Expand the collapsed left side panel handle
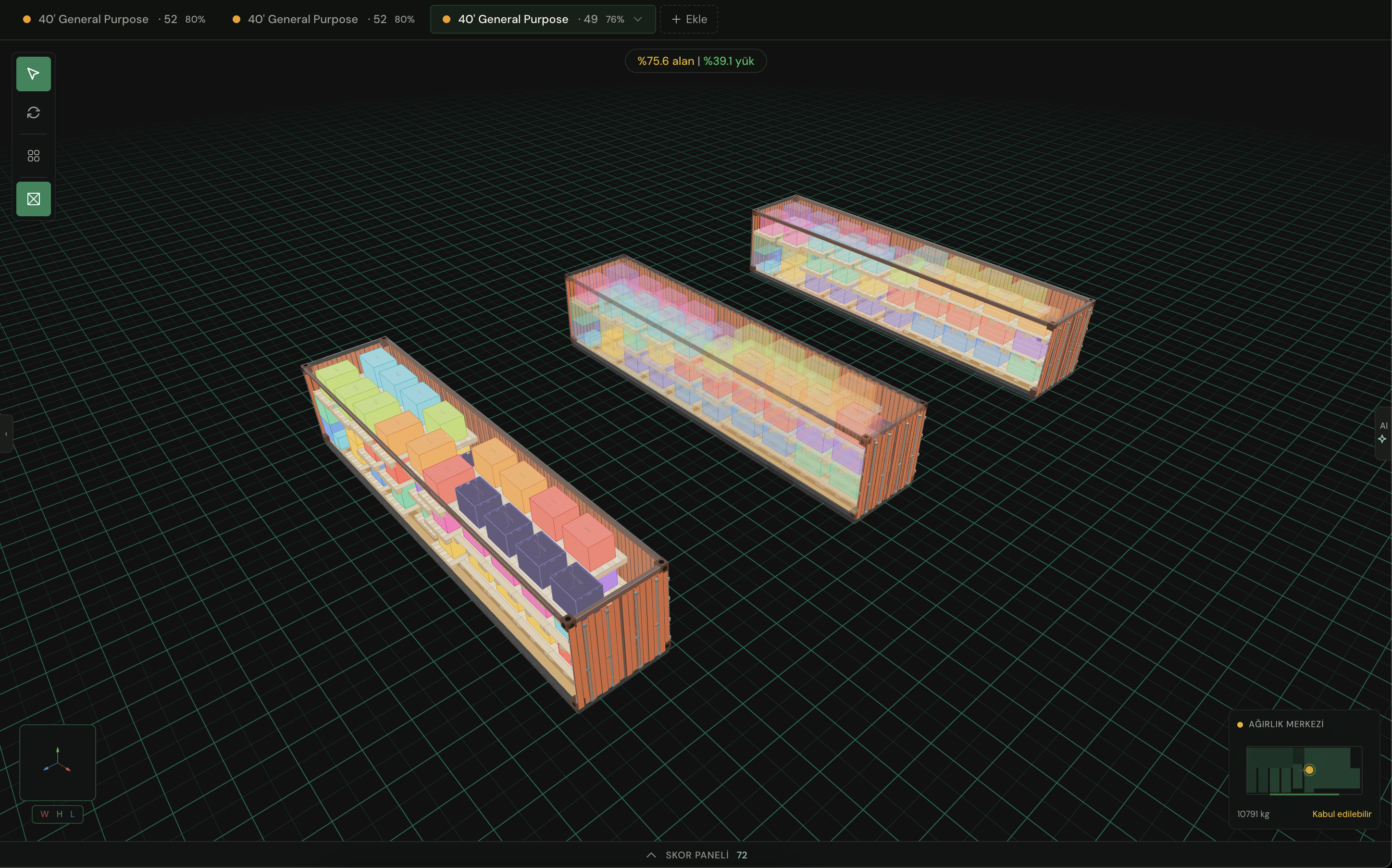 [6, 434]
